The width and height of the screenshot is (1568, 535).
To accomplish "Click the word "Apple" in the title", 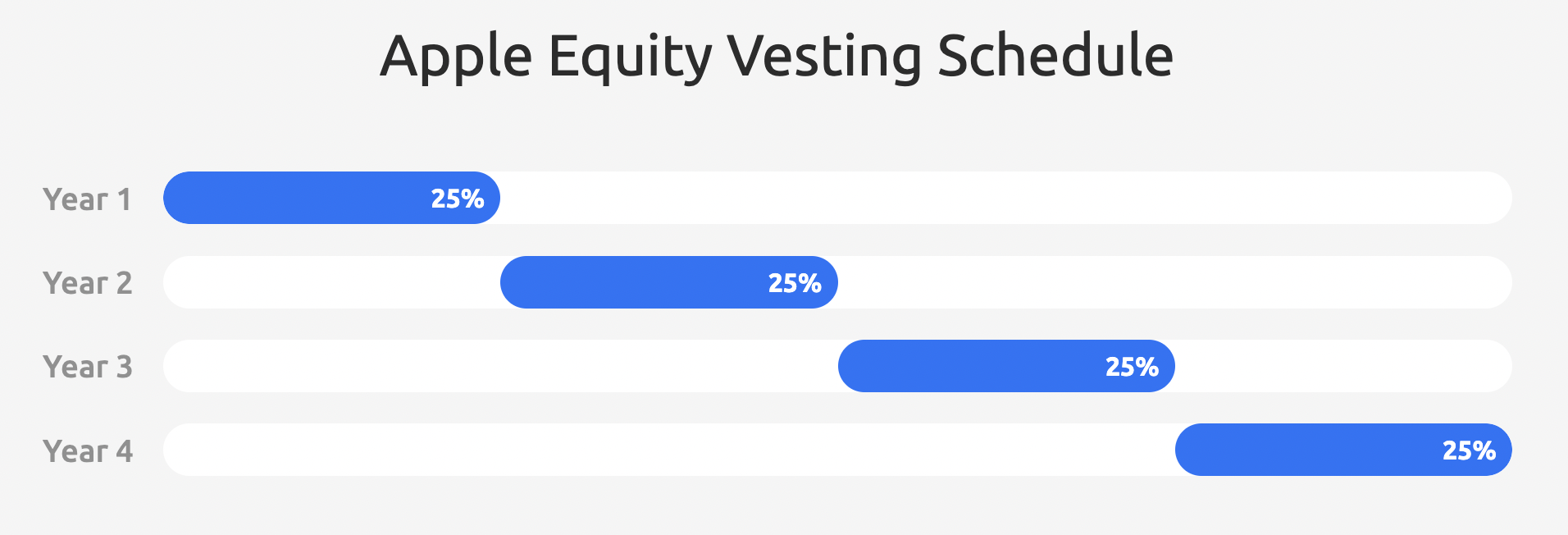I will [456, 57].
